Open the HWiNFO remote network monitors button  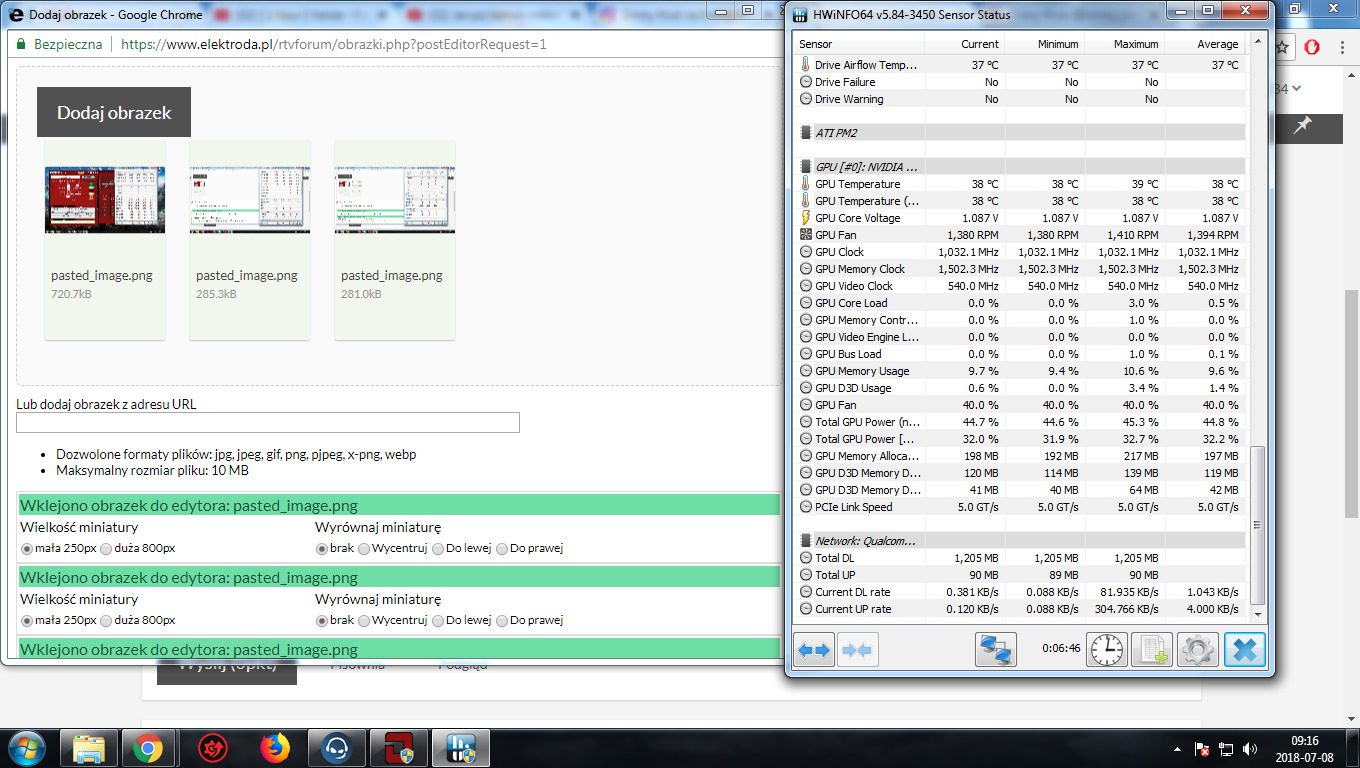[995, 650]
